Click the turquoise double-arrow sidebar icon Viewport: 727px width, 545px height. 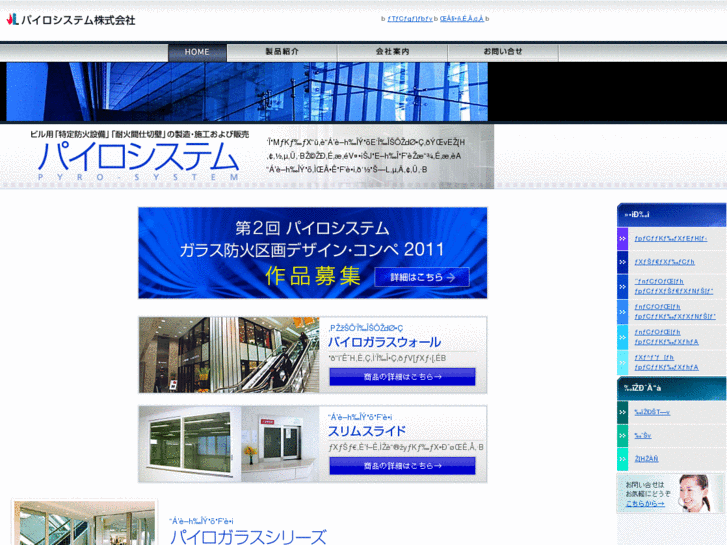click(x=622, y=459)
